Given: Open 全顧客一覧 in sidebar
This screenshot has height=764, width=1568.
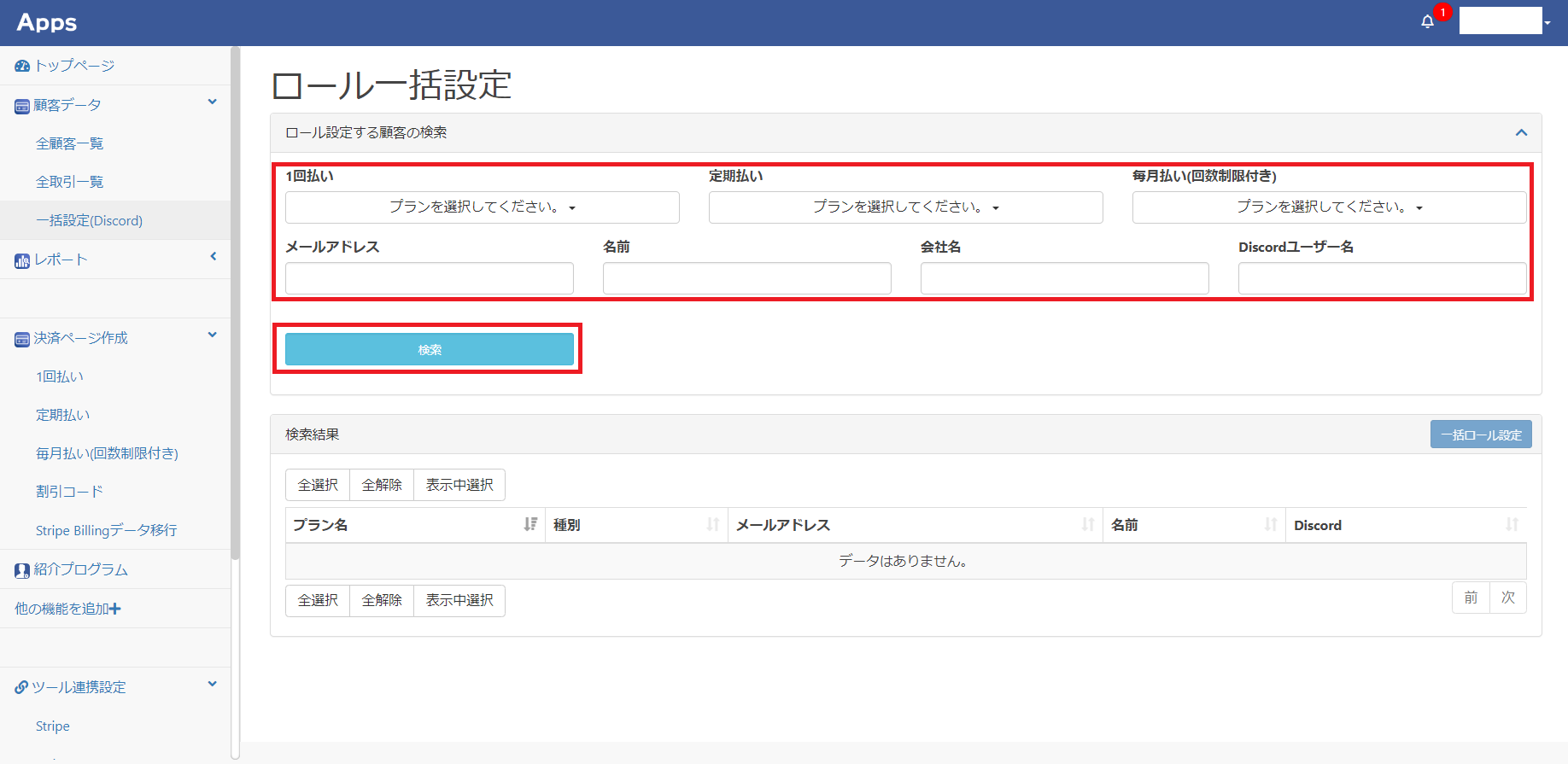Looking at the screenshot, I should click(x=69, y=143).
